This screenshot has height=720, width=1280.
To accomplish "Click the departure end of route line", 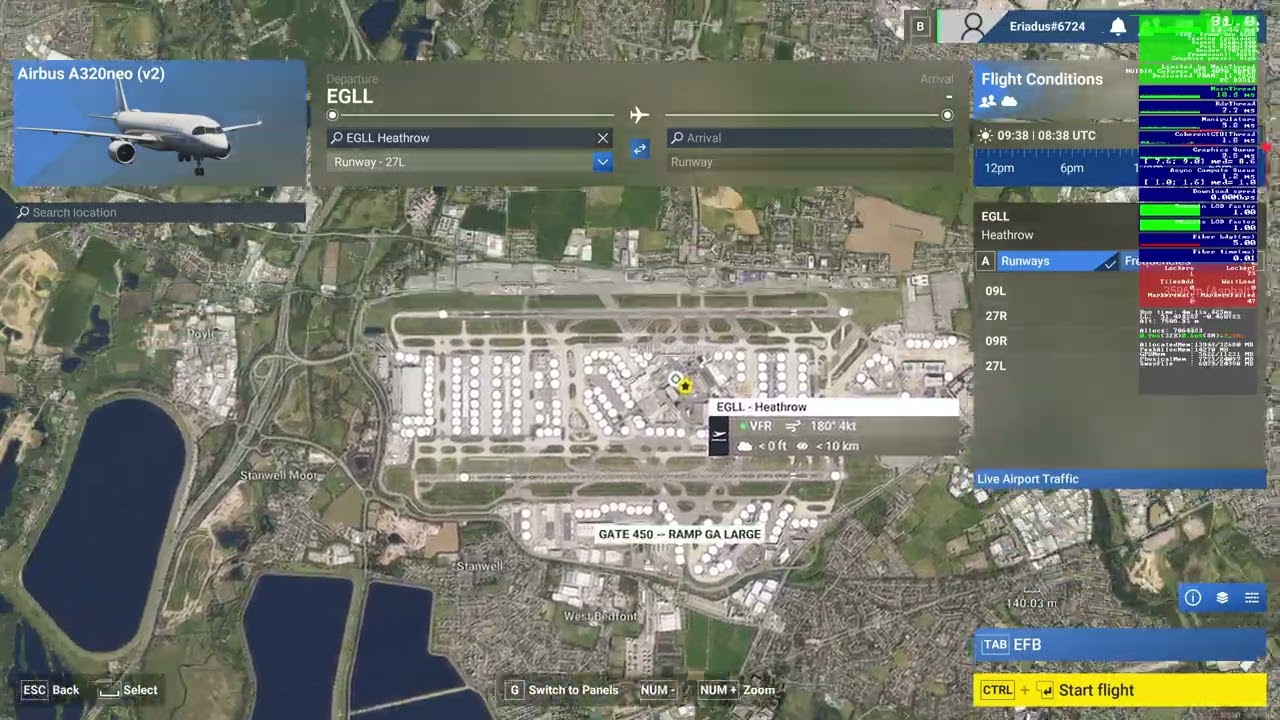I will point(332,115).
